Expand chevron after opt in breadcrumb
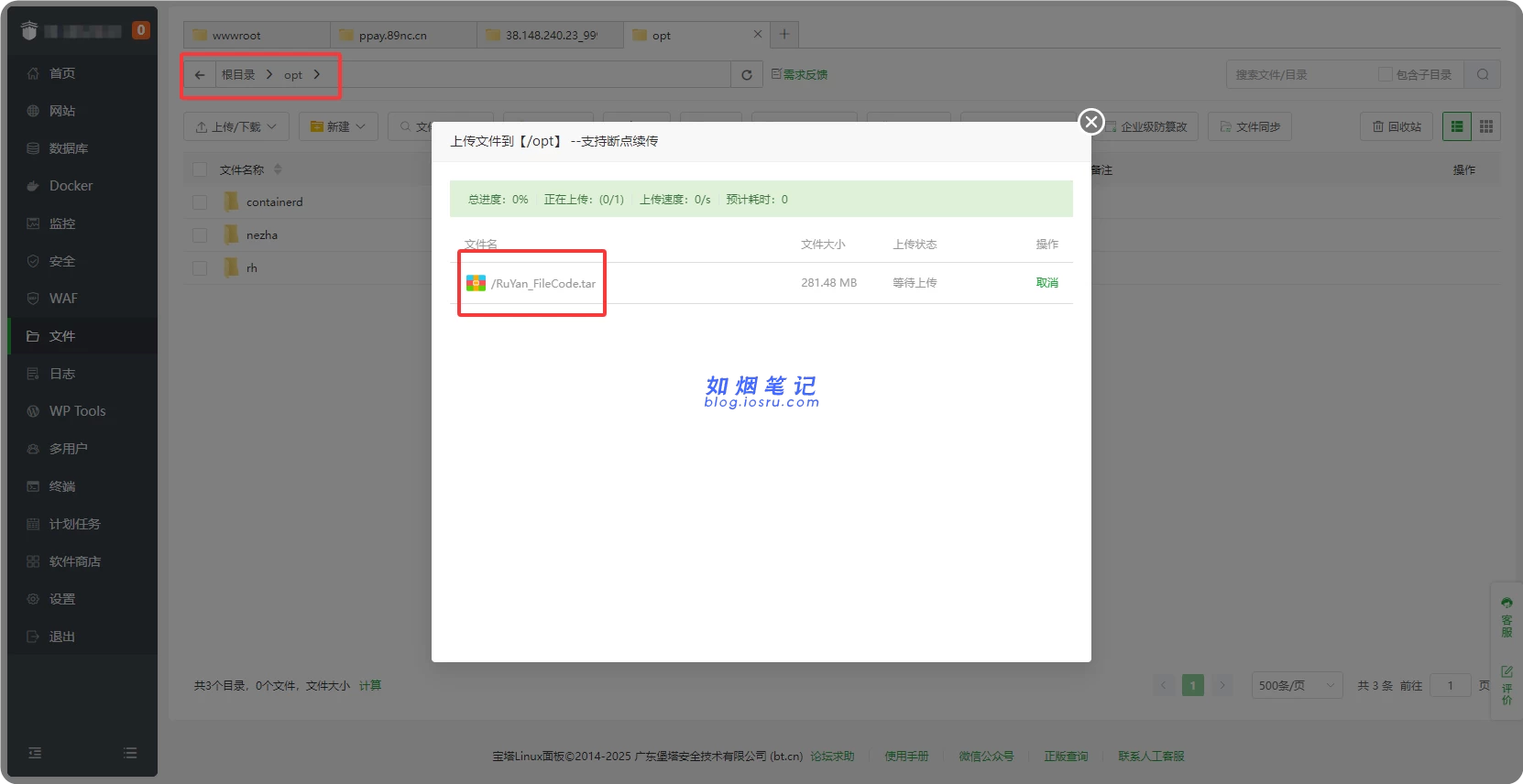Screen dimensions: 1523x784 [x=317, y=75]
